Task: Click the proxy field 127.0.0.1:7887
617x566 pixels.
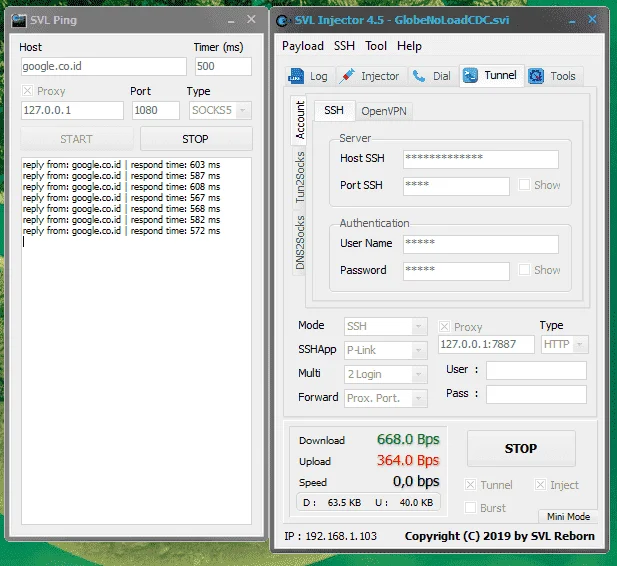Action: 486,344
